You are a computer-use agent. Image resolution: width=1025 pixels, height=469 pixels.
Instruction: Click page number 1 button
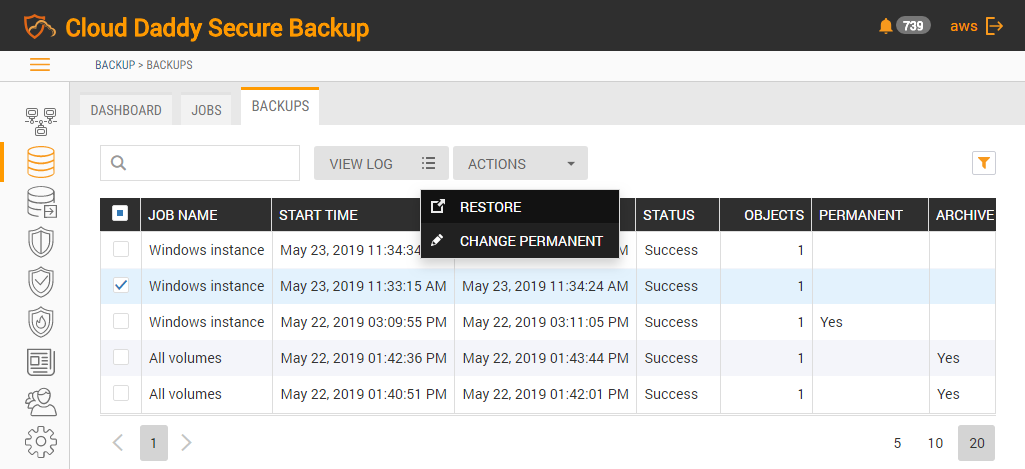154,443
